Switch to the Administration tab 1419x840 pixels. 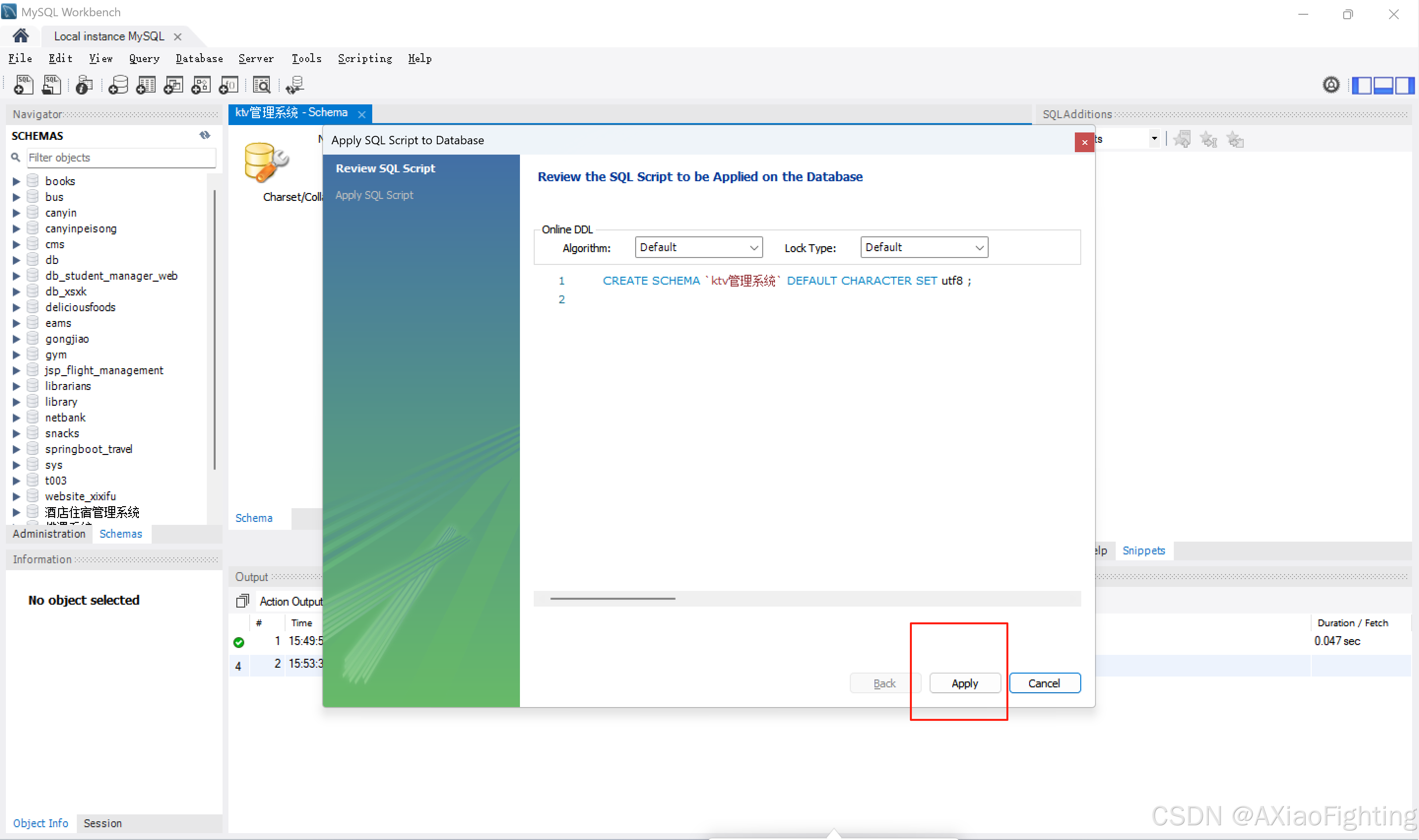click(x=49, y=534)
